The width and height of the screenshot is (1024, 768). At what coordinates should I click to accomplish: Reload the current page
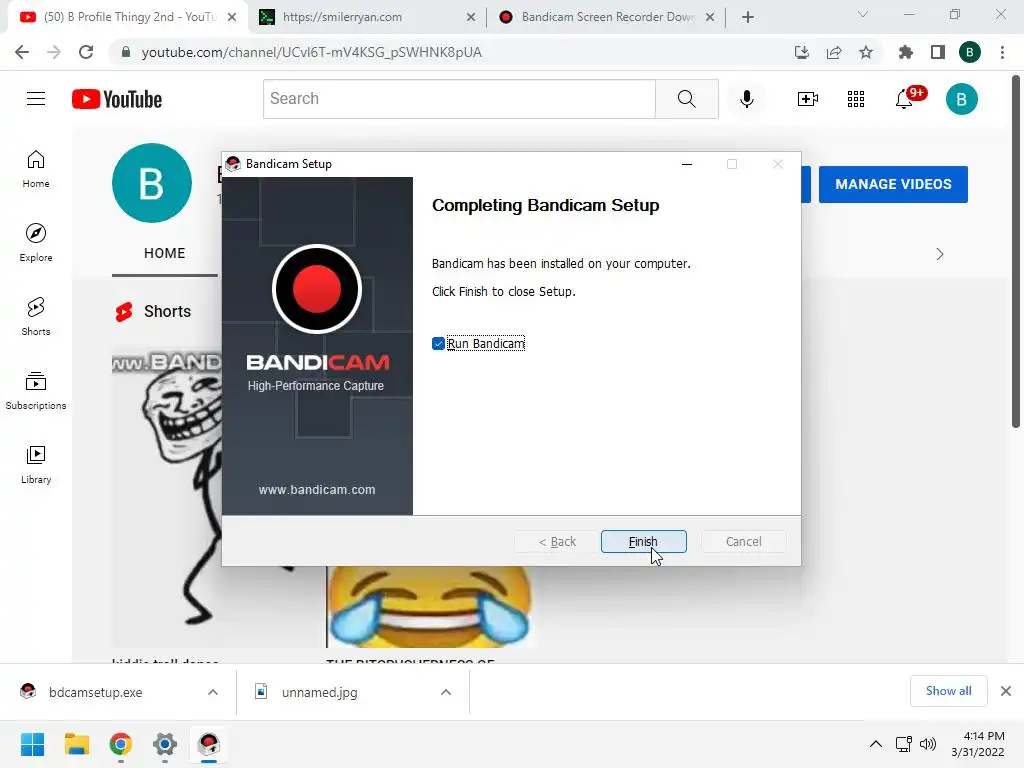click(x=86, y=52)
